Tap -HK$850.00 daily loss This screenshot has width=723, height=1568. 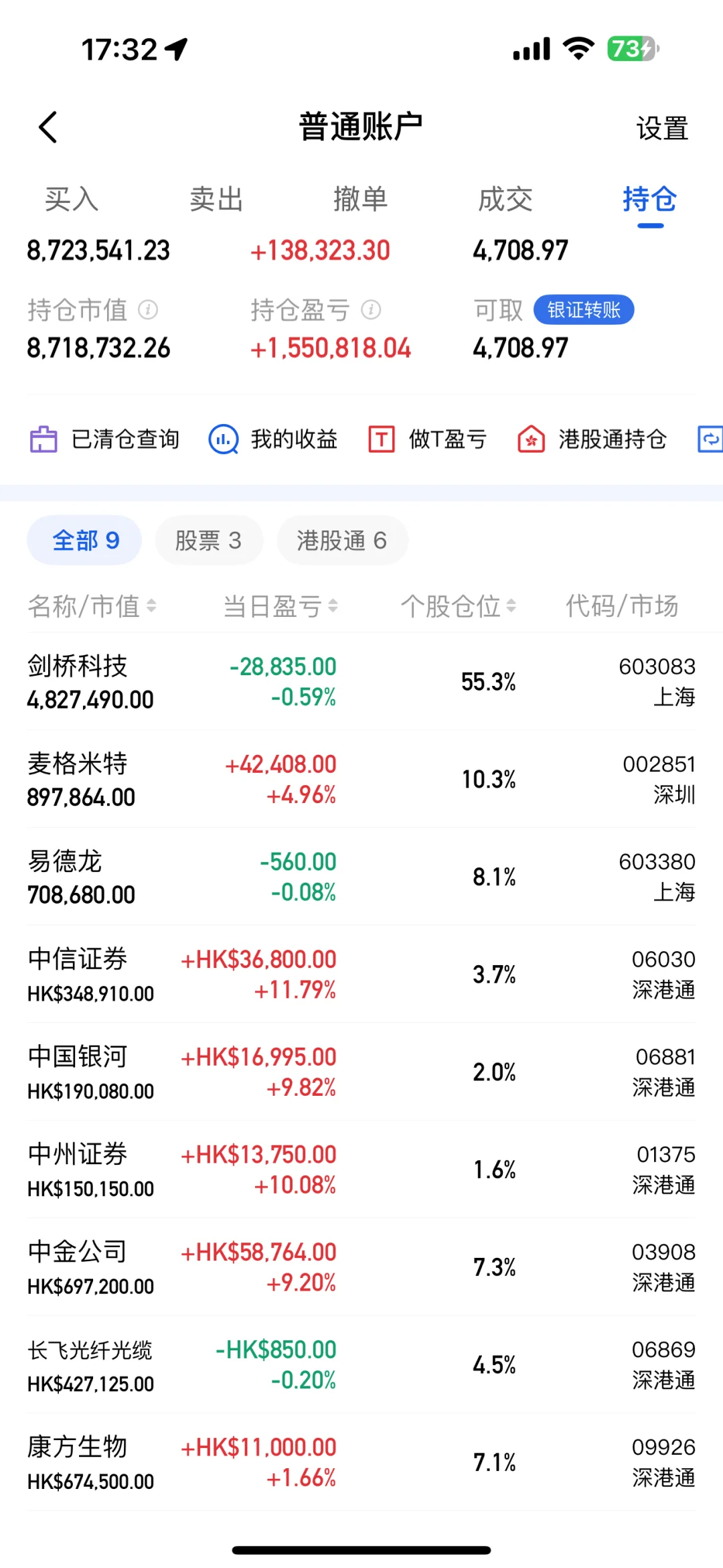coord(276,1350)
